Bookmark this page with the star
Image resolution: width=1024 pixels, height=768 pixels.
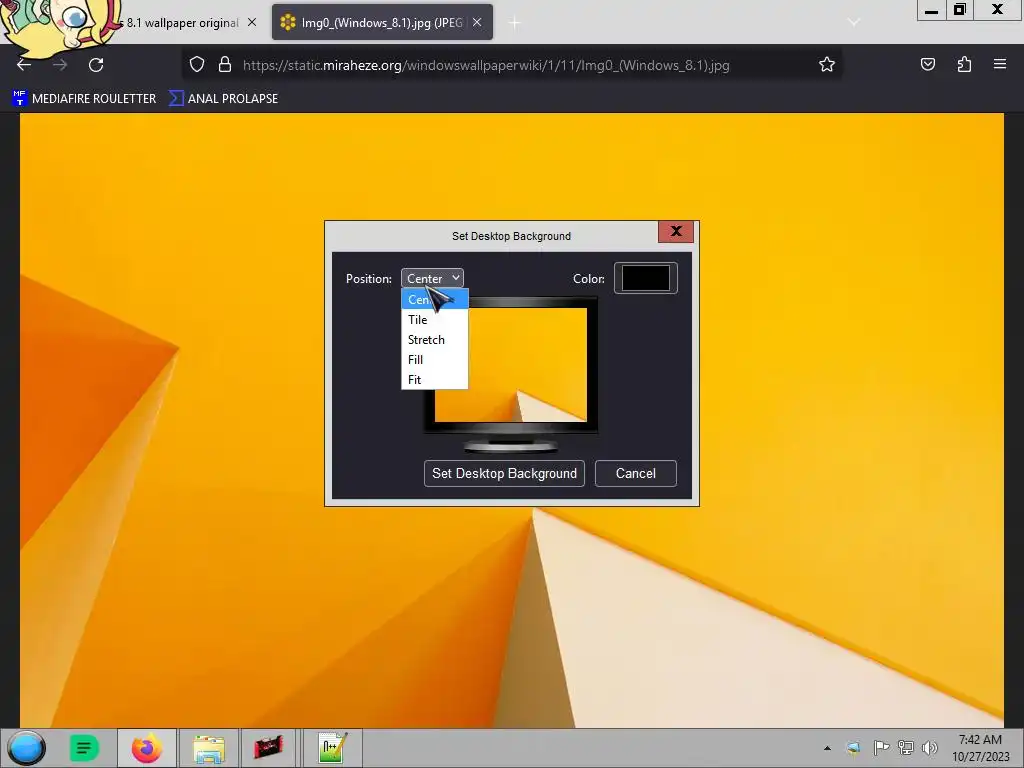point(827,65)
